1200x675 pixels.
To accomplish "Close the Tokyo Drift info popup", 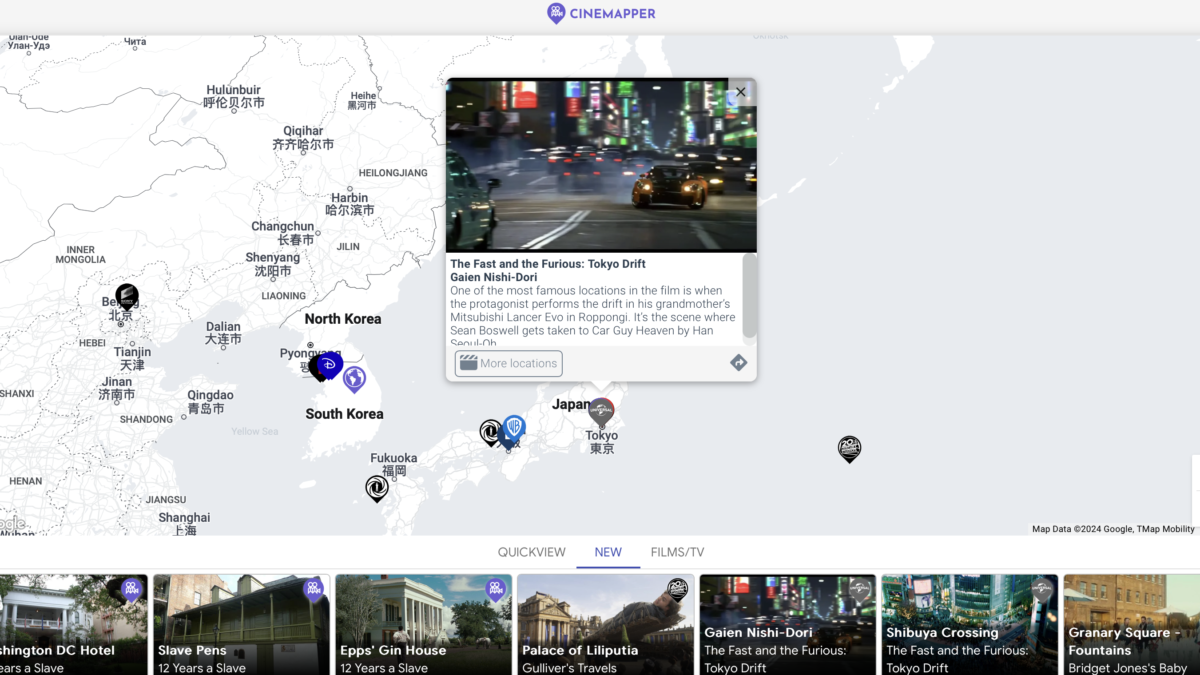I will [741, 92].
